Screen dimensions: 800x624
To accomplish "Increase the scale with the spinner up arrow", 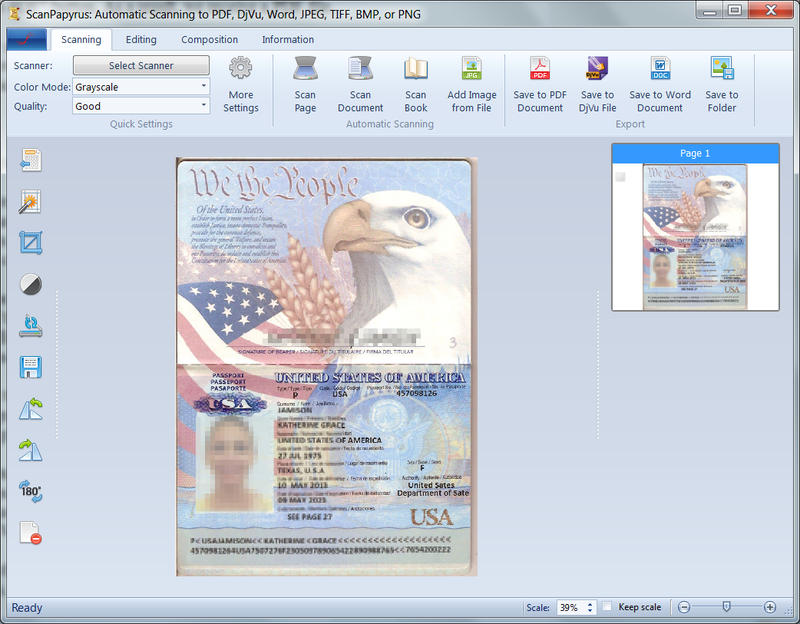I will [x=590, y=604].
